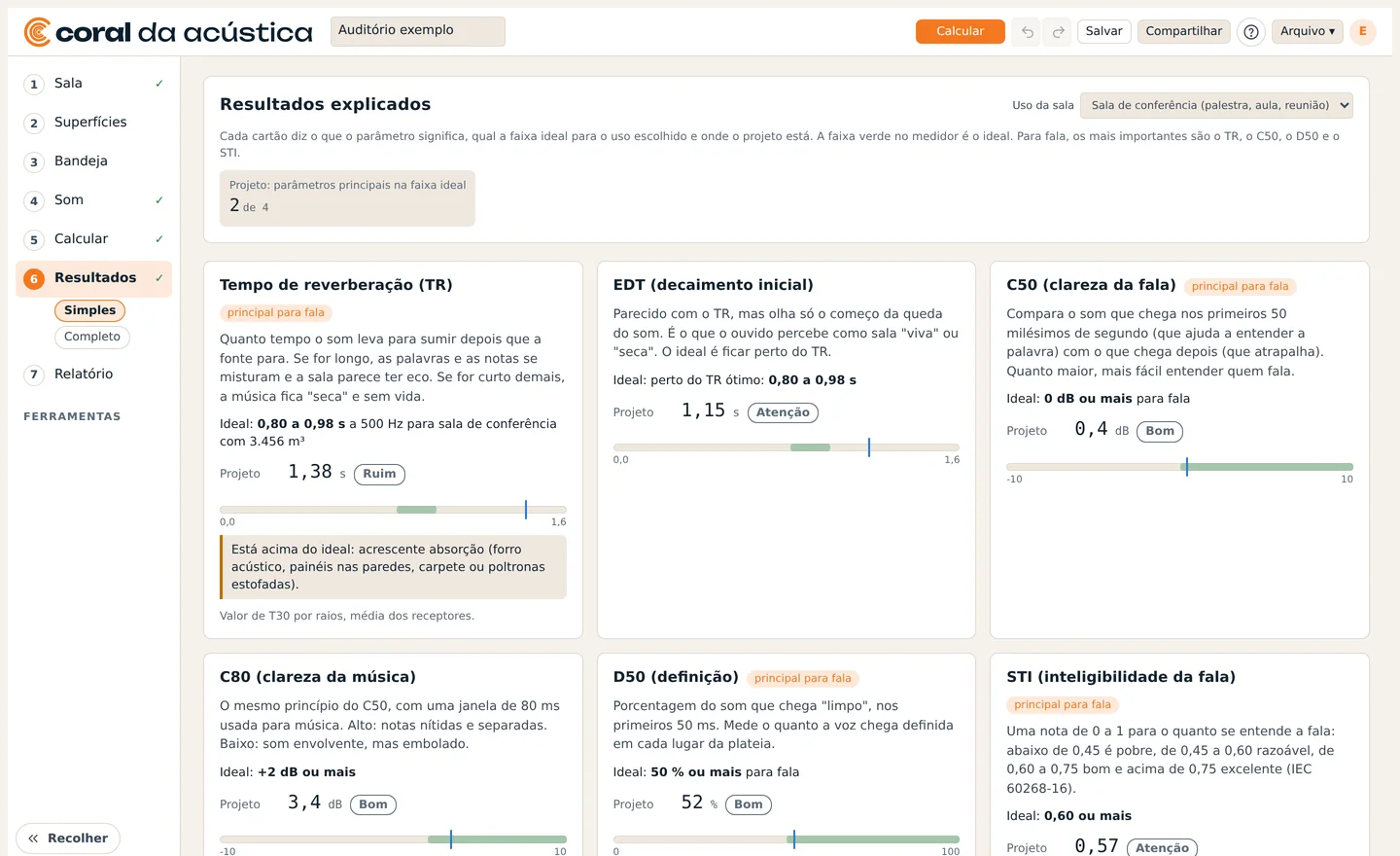Click step number 7 circle icon
This screenshot has height=856, width=1400.
(34, 374)
